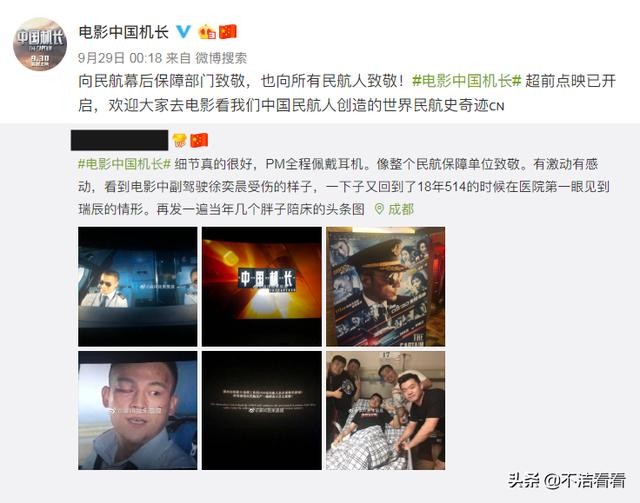The width and height of the screenshot is (640, 503).
Task: Click the crown badge after the redacted username
Action: [x=179, y=140]
